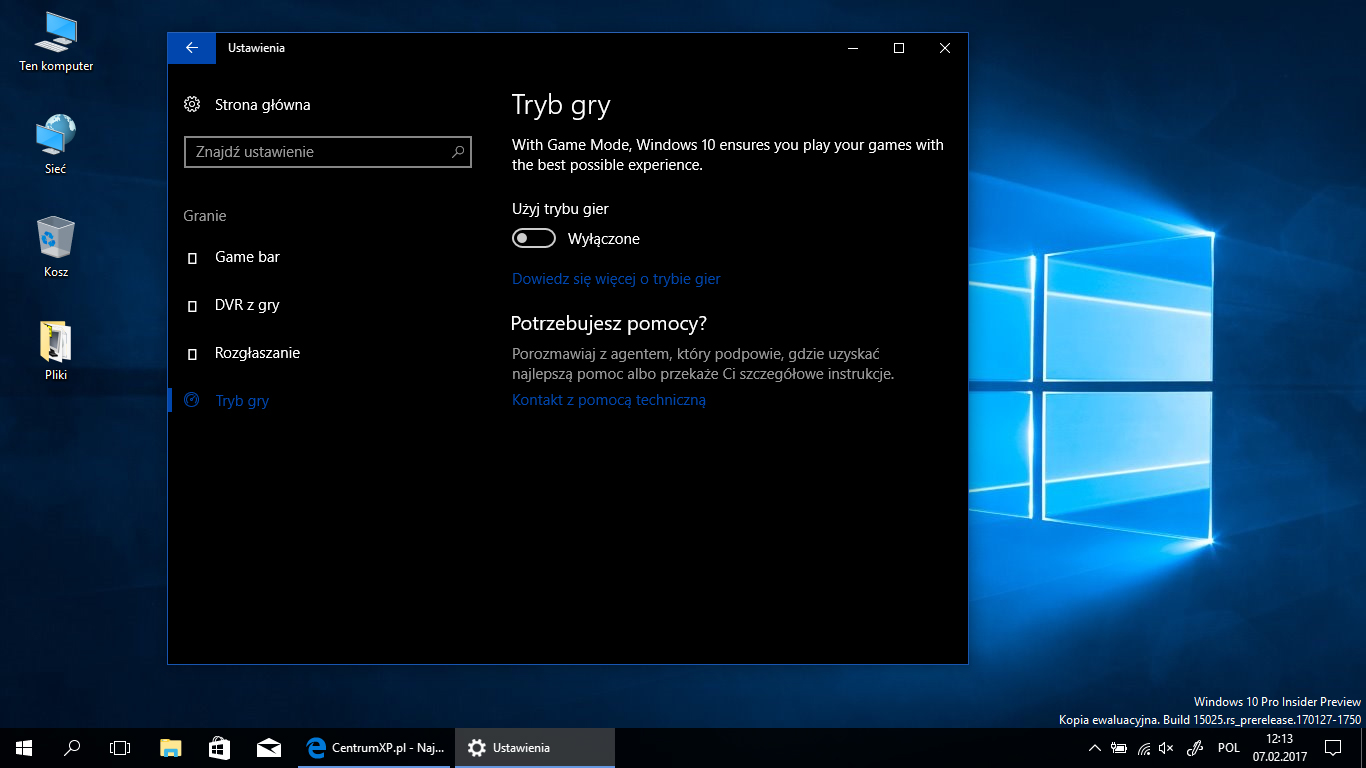1366x768 pixels.
Task: Select the DVR z gry sidebar icon
Action: coord(192,306)
